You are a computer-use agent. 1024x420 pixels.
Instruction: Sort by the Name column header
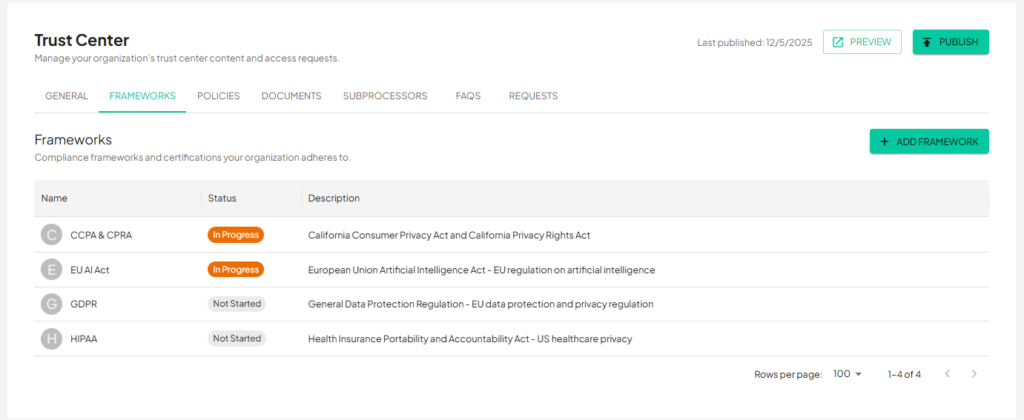pos(54,198)
